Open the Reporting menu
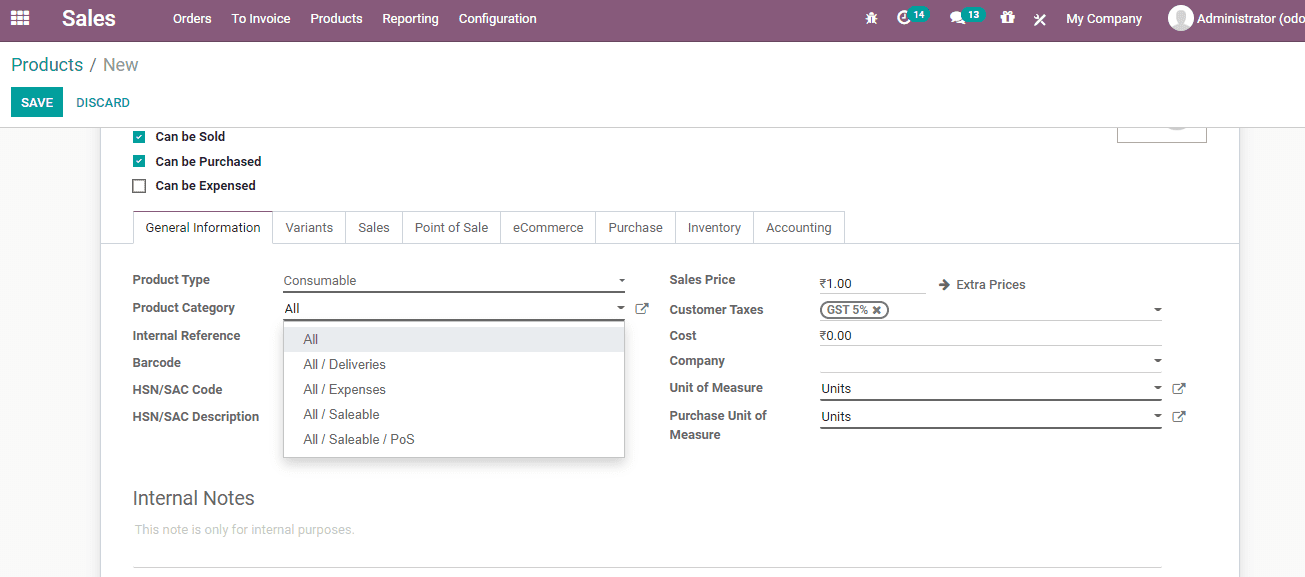The image size is (1305, 577). point(410,18)
